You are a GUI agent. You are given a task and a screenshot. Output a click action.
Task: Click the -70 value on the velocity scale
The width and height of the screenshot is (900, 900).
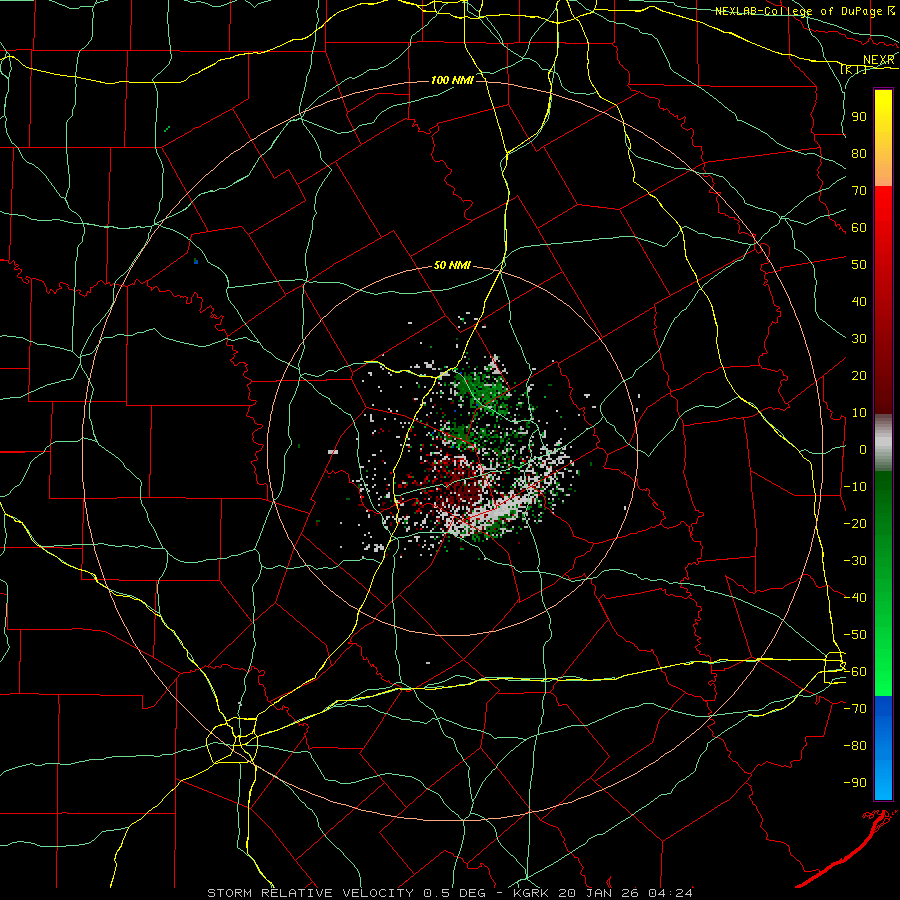click(x=855, y=709)
